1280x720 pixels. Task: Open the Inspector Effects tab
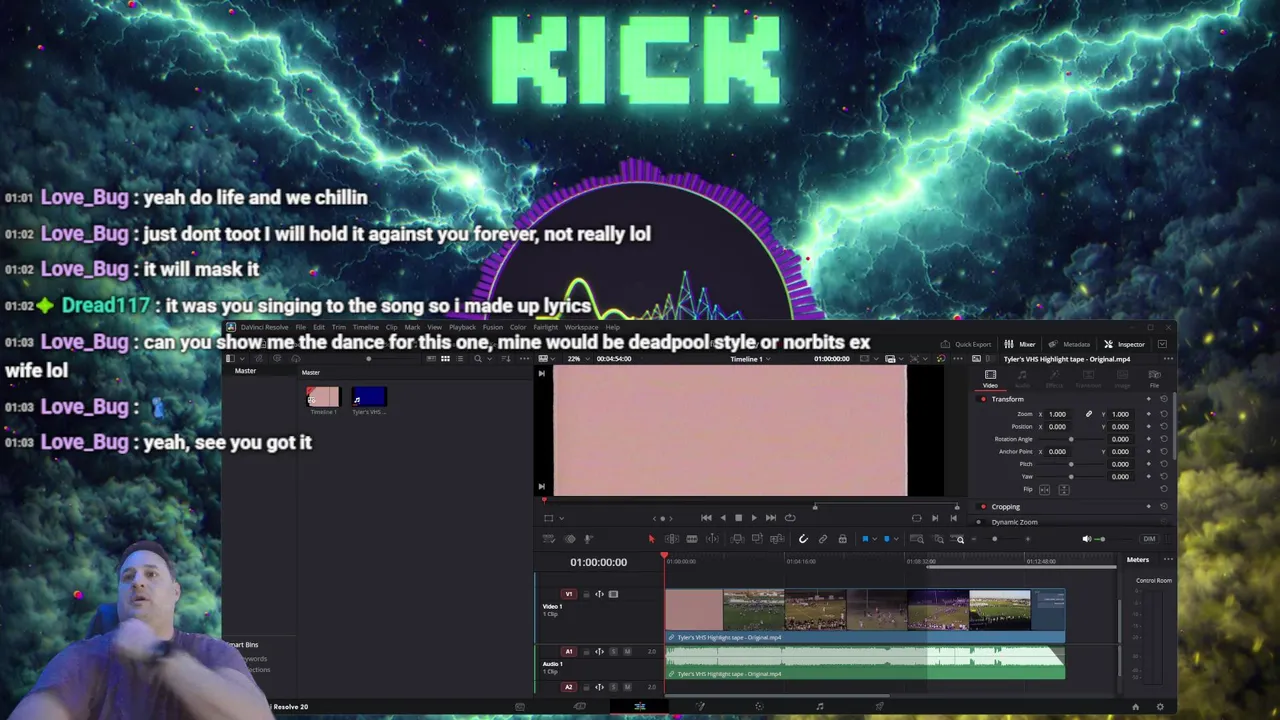point(1054,379)
